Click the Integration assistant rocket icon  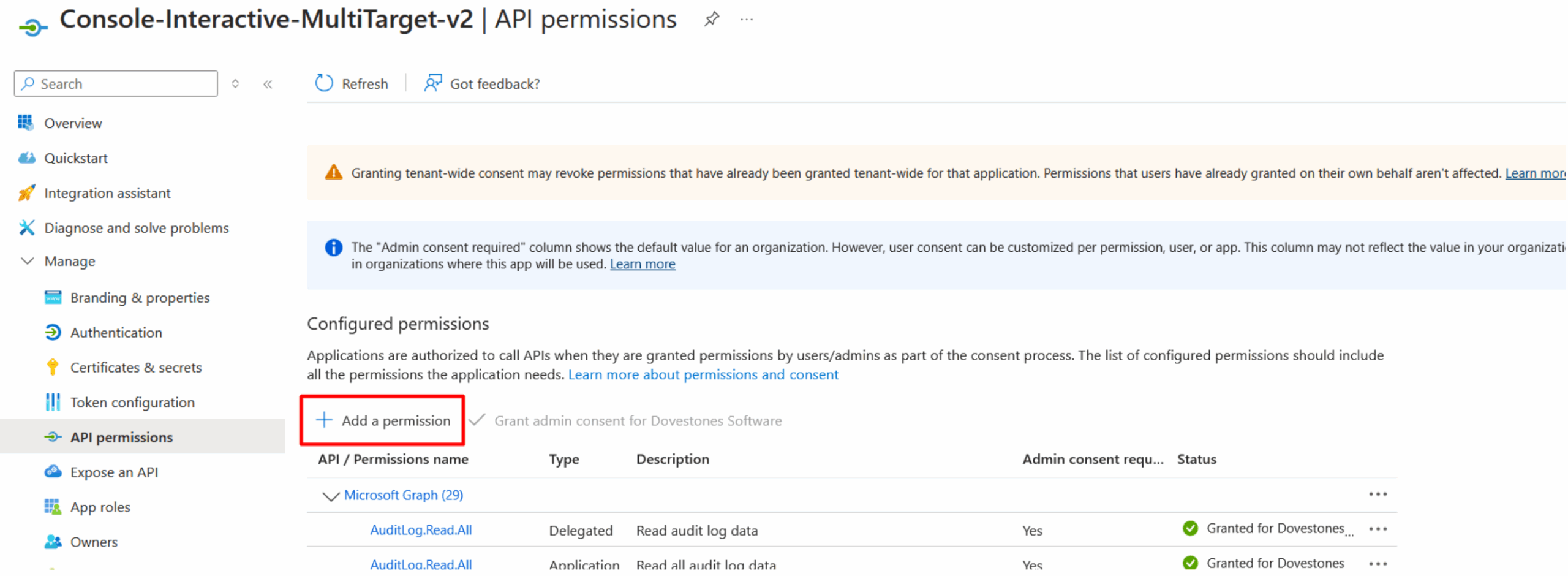[26, 193]
